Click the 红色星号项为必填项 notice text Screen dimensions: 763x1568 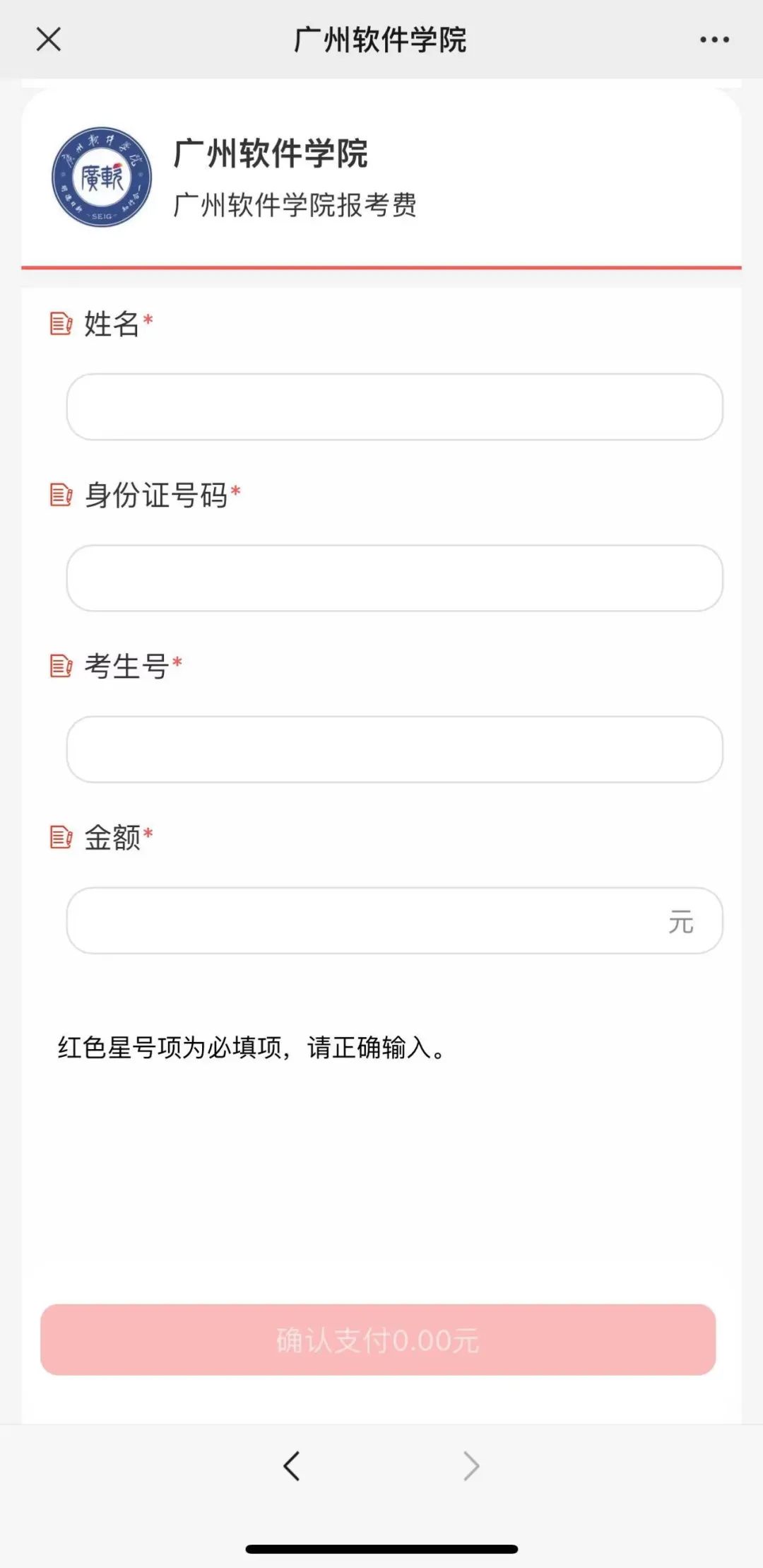[251, 1047]
